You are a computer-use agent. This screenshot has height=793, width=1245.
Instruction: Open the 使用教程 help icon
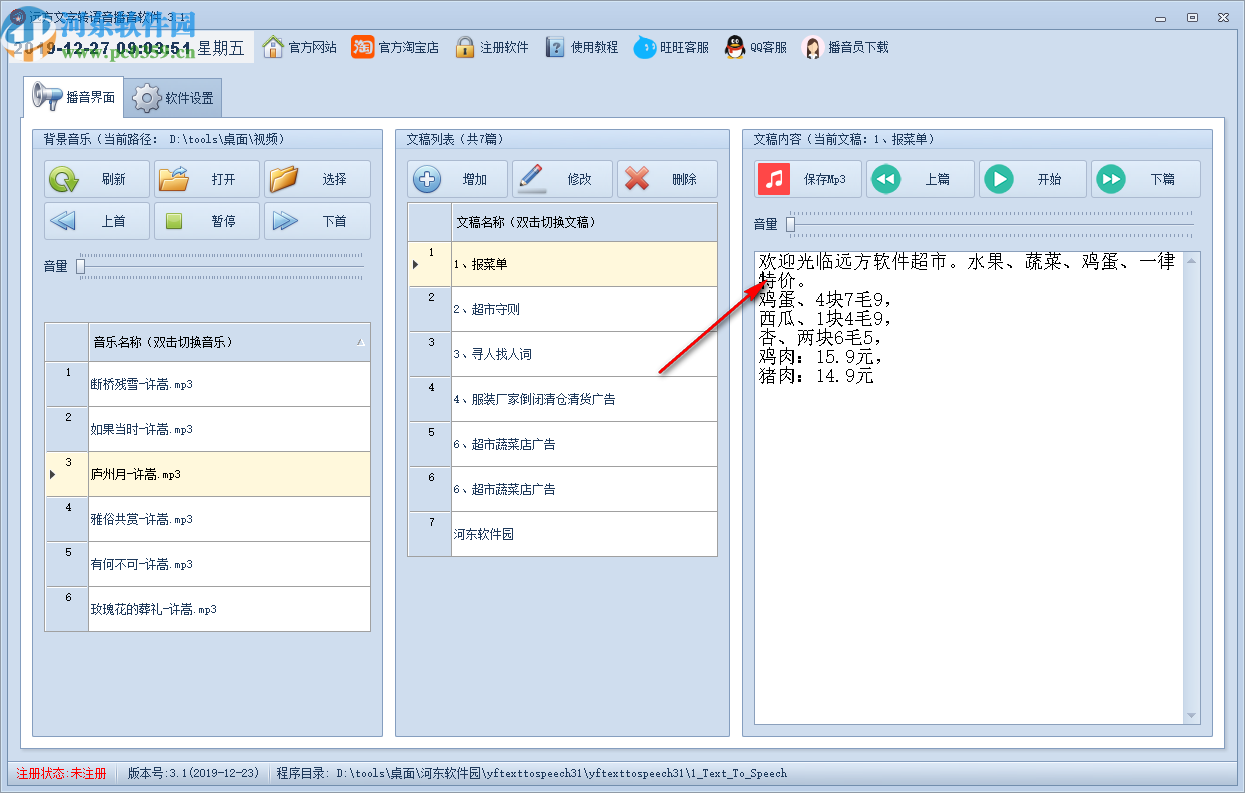click(555, 47)
